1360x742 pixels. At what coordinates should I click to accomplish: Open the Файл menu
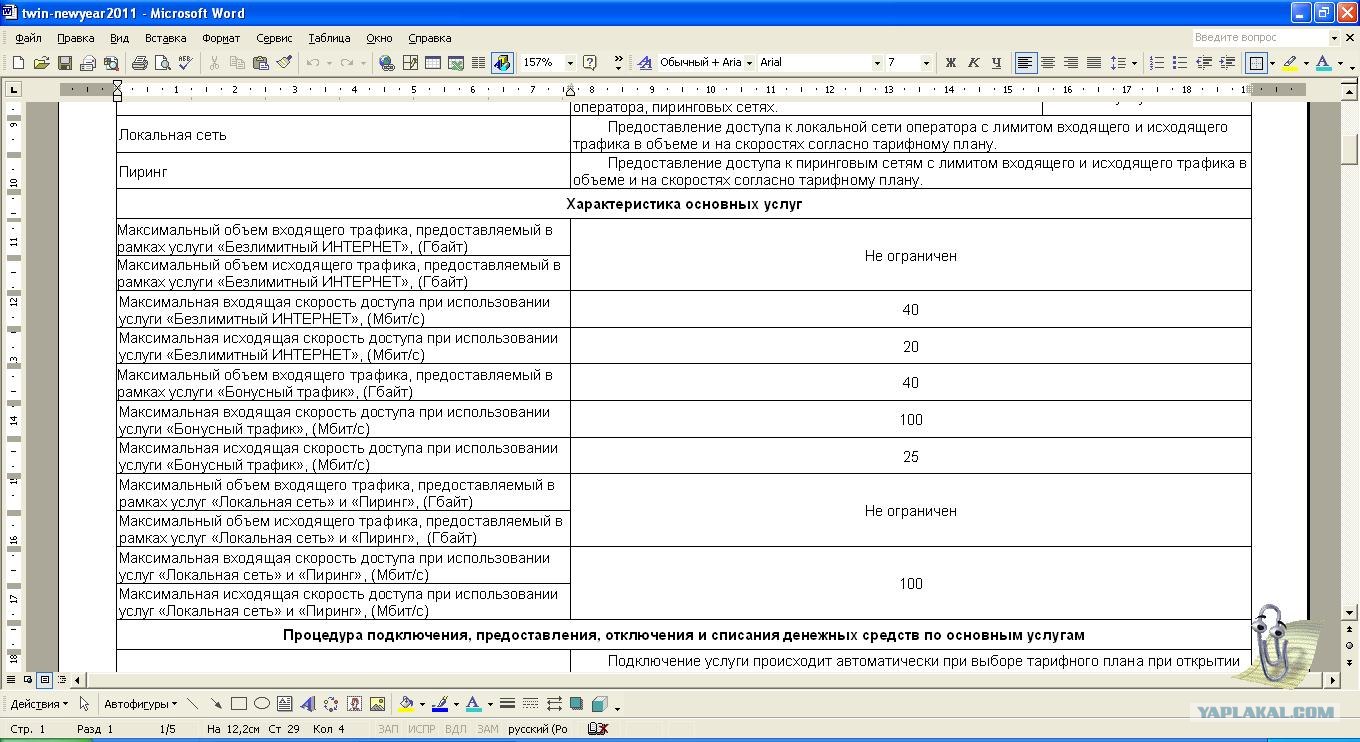point(28,38)
